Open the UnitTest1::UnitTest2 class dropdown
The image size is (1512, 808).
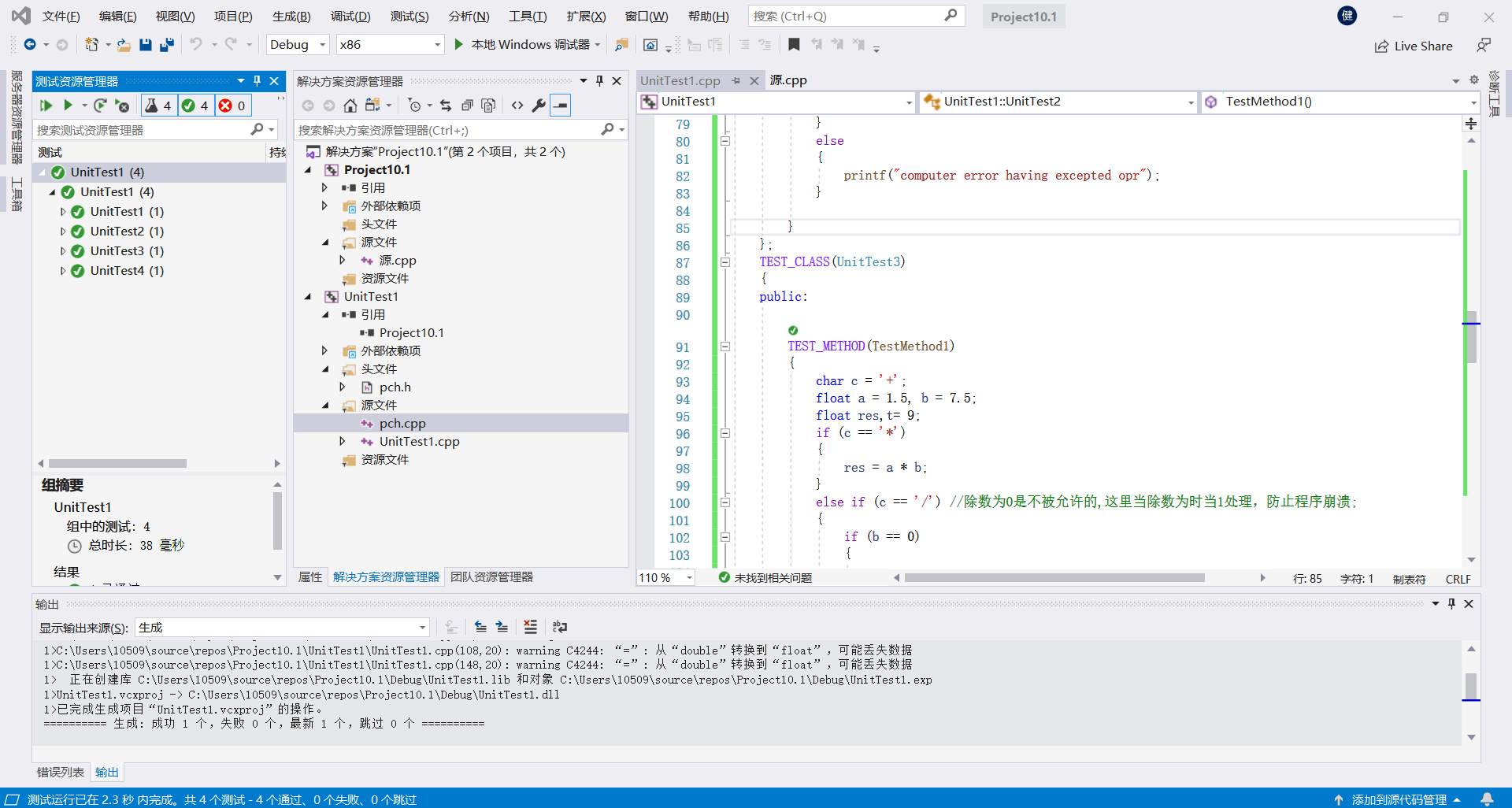1059,102
